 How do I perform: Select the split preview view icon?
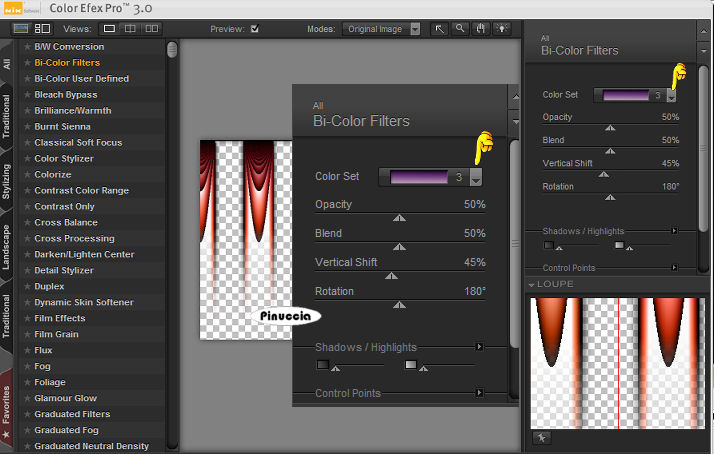tap(130, 29)
